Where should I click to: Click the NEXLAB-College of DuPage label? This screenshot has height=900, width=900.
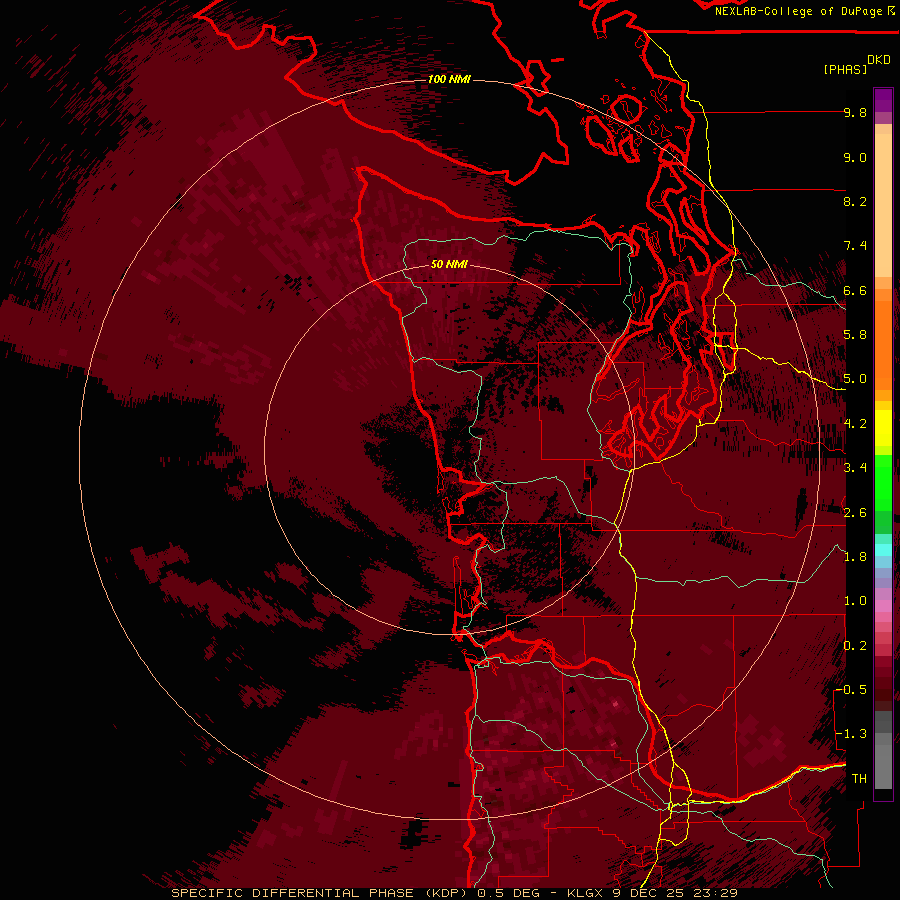point(798,11)
